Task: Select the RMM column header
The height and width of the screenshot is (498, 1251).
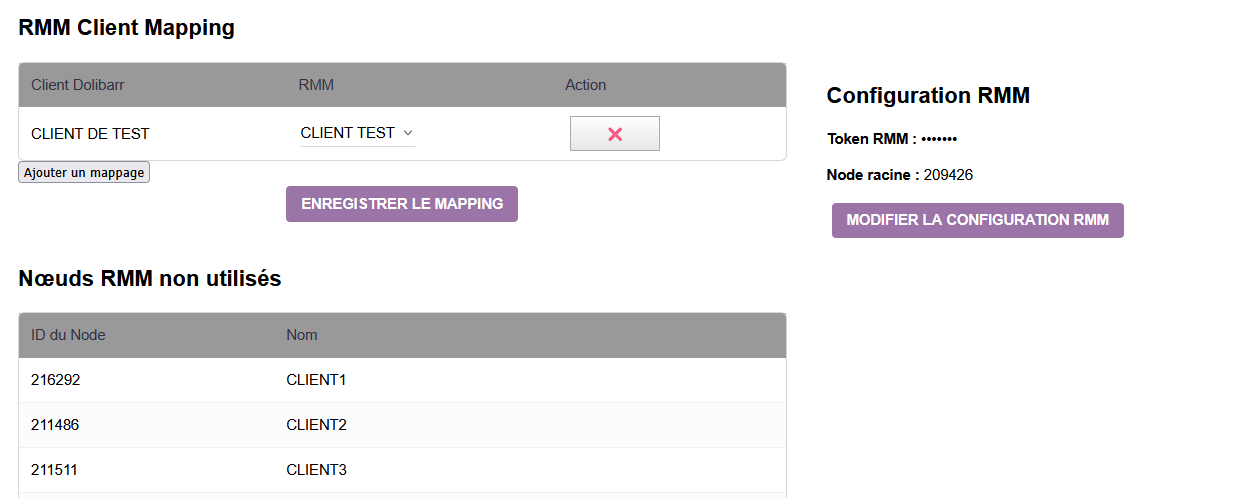Action: pos(316,85)
